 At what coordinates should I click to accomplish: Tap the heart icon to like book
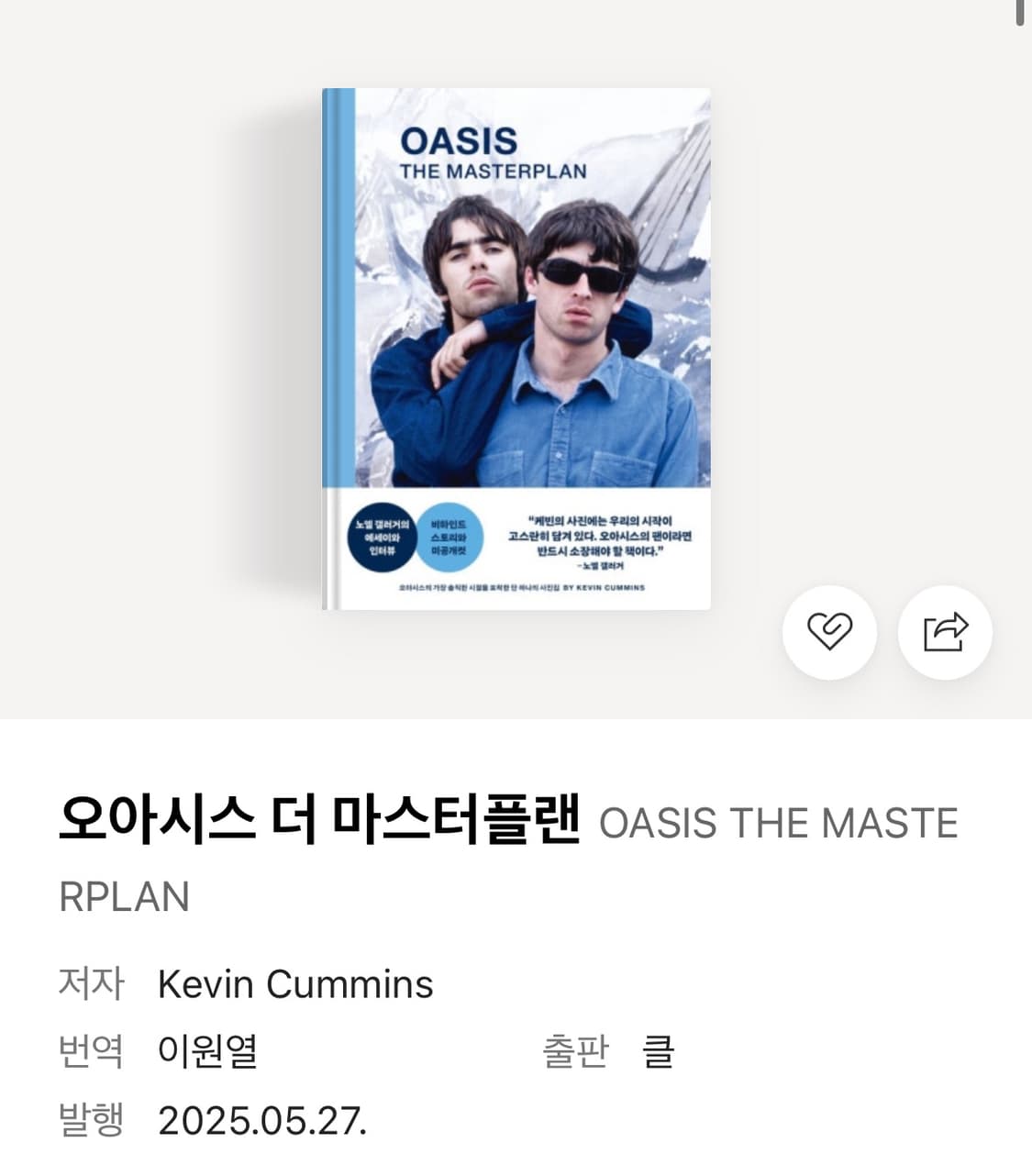[x=829, y=632]
